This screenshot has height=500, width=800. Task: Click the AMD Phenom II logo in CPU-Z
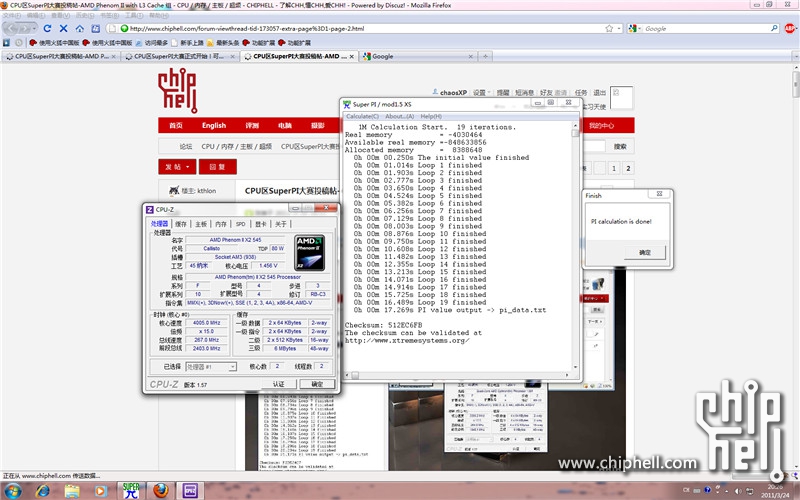[309, 252]
